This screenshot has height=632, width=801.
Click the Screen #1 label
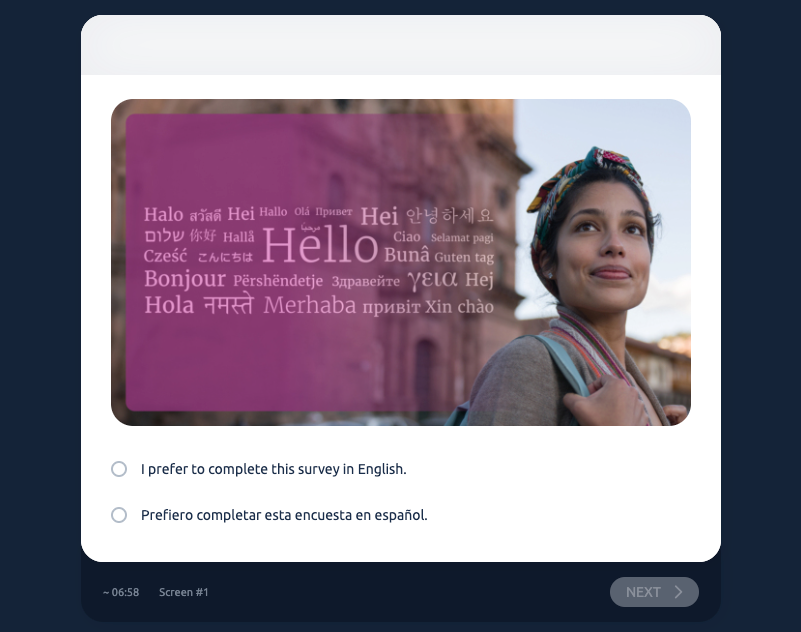[x=183, y=592]
